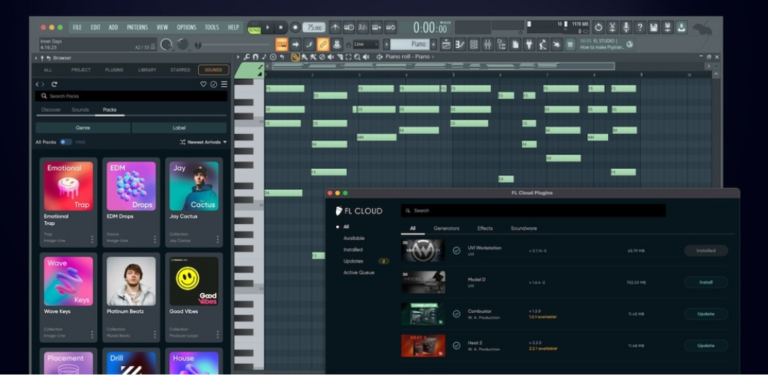The image size is (768, 375).
Task: Click the export download icon
Action: click(681, 27)
